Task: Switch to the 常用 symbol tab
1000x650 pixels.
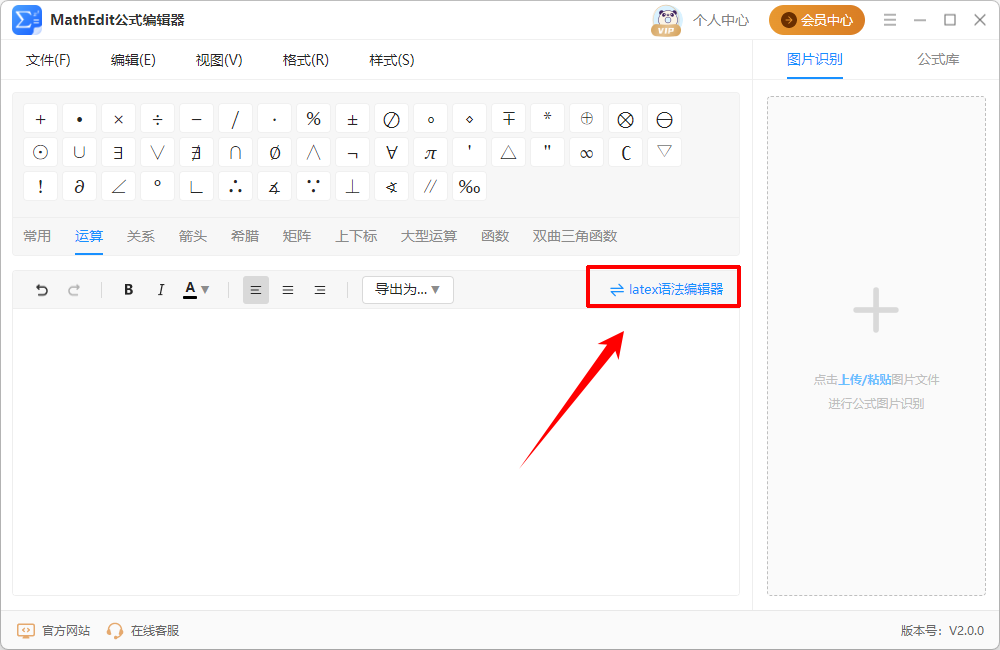Action: tap(37, 236)
